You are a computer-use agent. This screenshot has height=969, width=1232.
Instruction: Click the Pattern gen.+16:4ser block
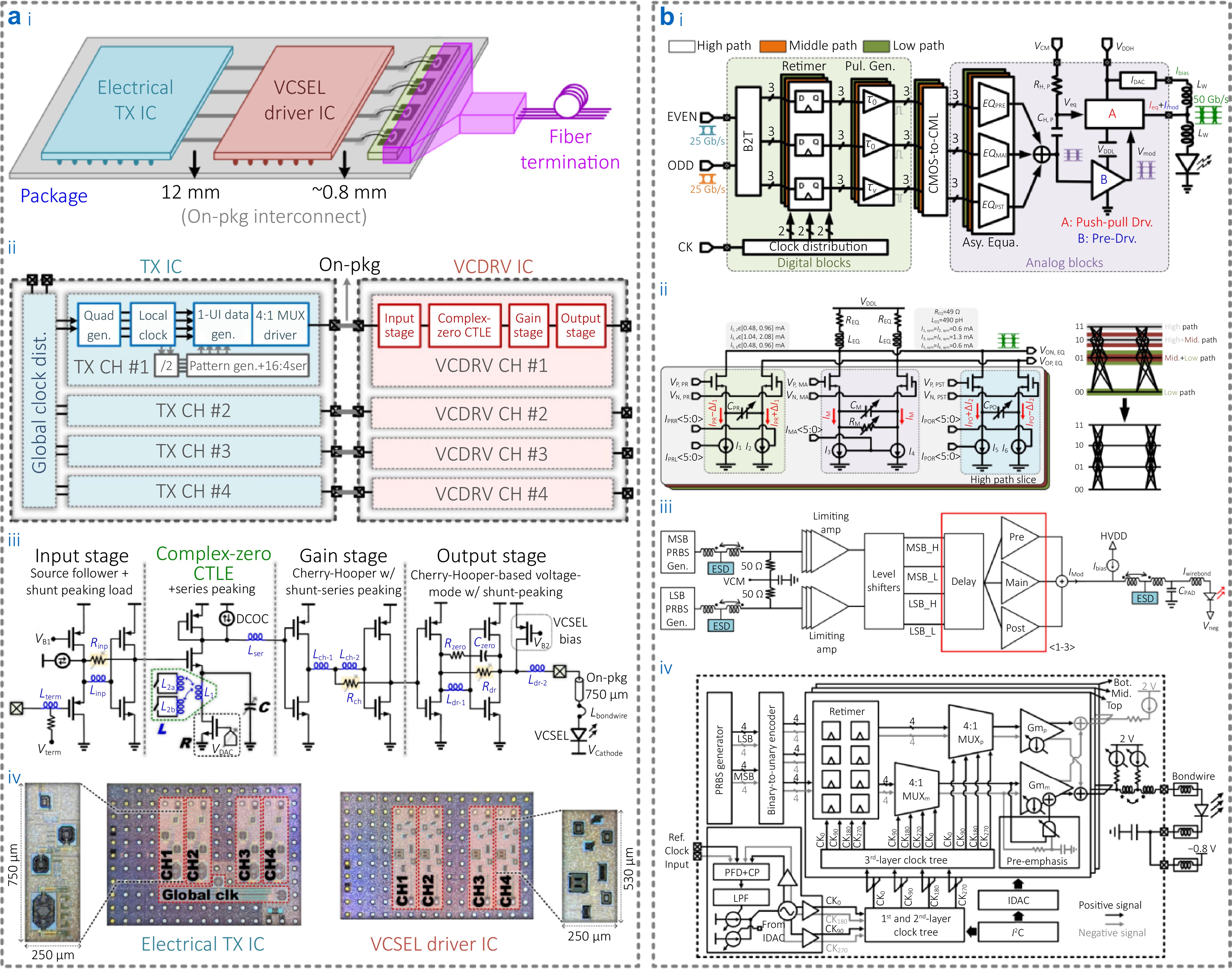(247, 366)
